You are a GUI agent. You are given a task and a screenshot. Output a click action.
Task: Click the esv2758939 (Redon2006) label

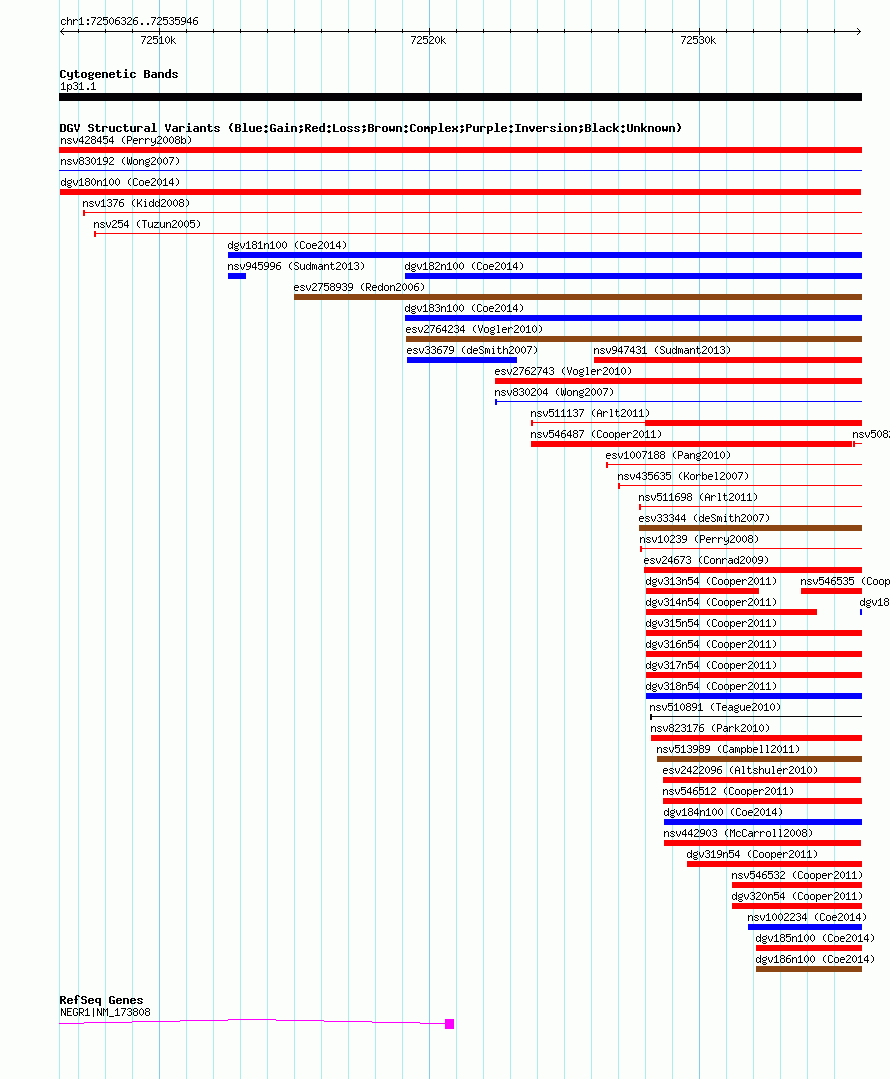click(x=359, y=287)
